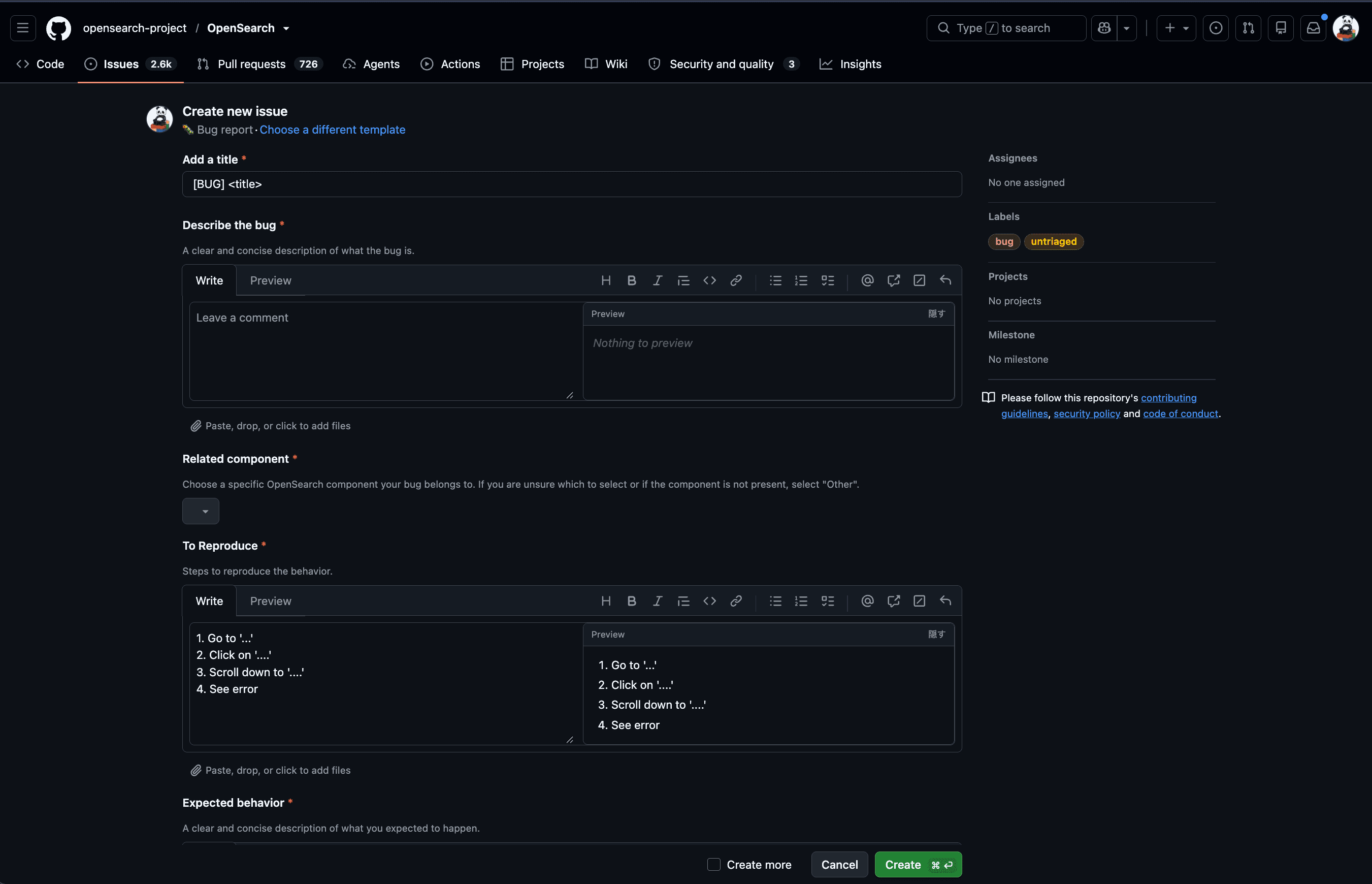Screen dimensions: 1372x884
Task: Open the repositories icon in header
Action: (1281, 28)
